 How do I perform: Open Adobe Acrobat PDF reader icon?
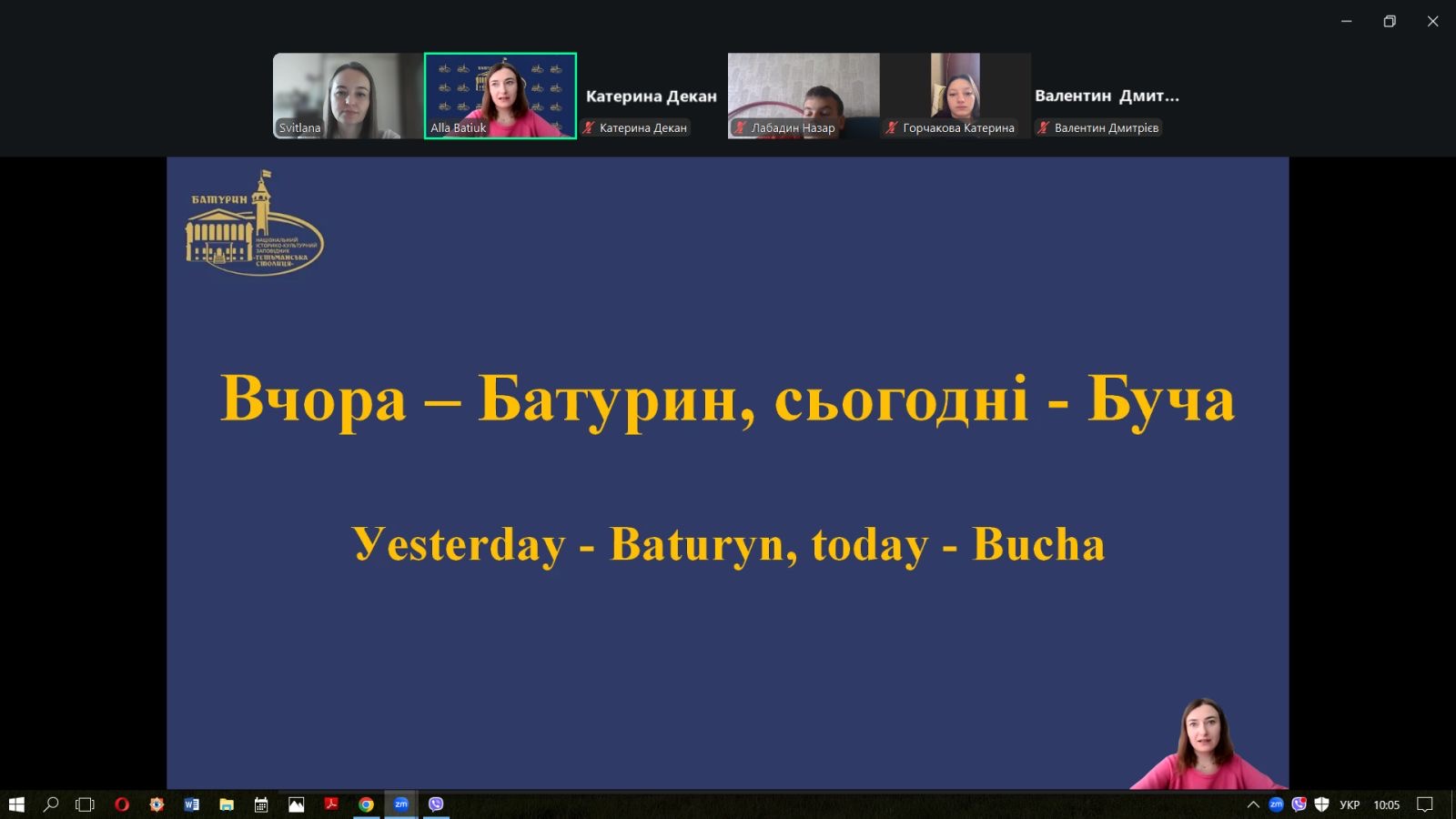pyautogui.click(x=331, y=804)
